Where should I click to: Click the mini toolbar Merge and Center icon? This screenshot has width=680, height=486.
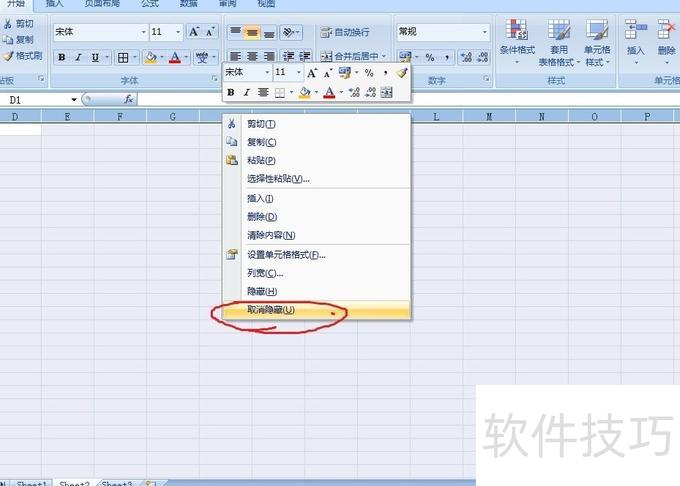(x=386, y=92)
